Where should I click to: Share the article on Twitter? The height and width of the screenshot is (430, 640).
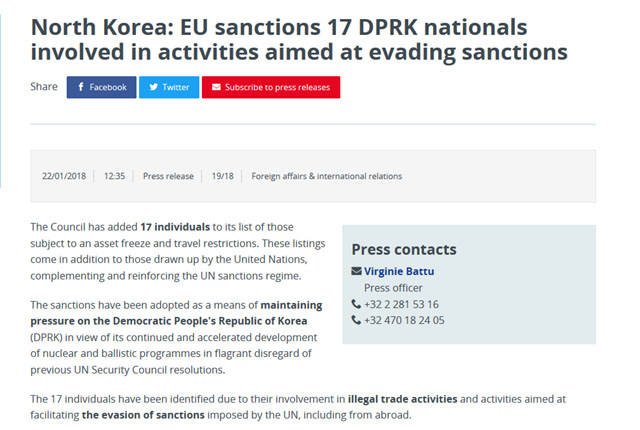(169, 88)
